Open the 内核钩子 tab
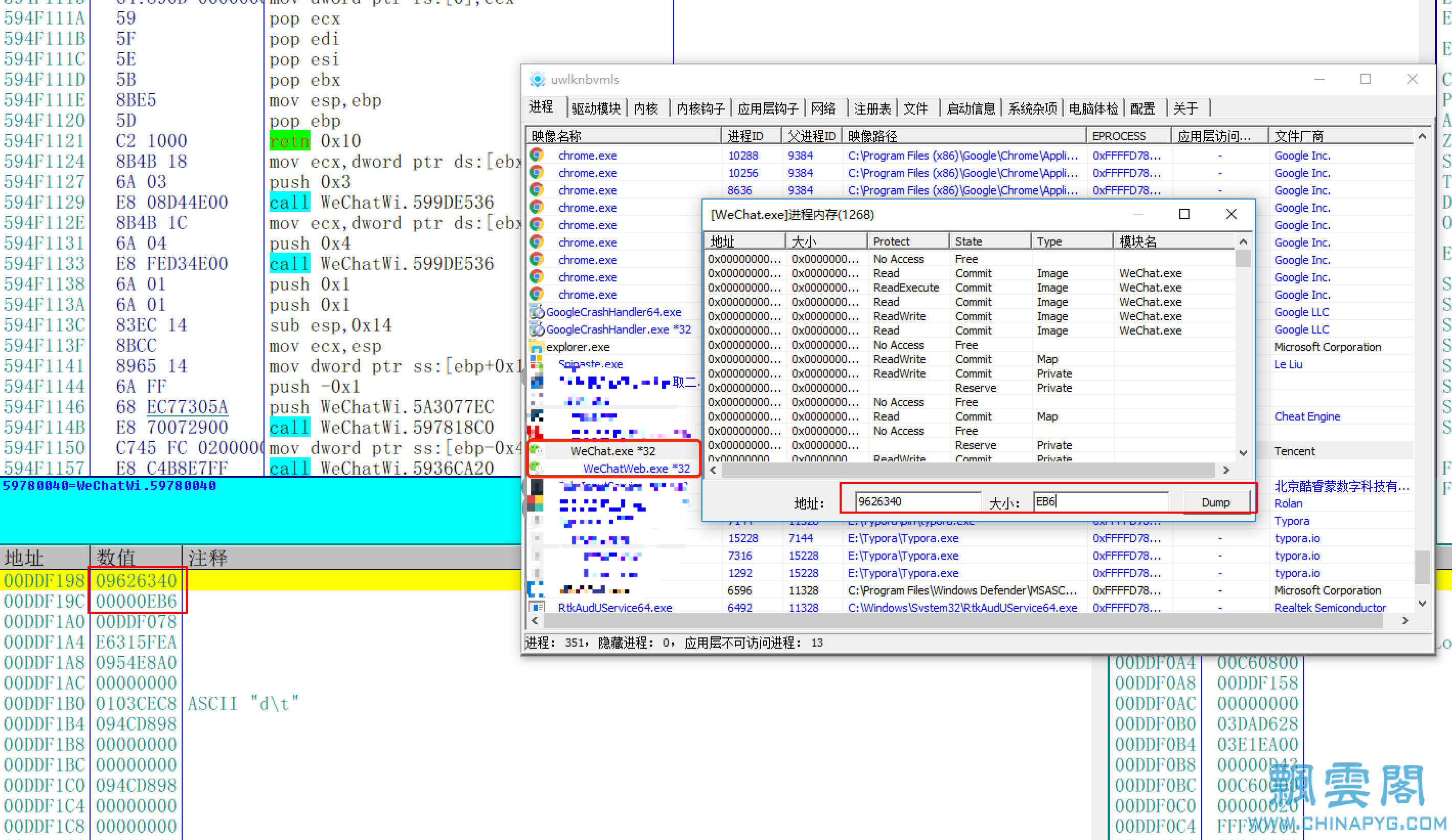Viewport: 1452px width, 840px height. 700,108
